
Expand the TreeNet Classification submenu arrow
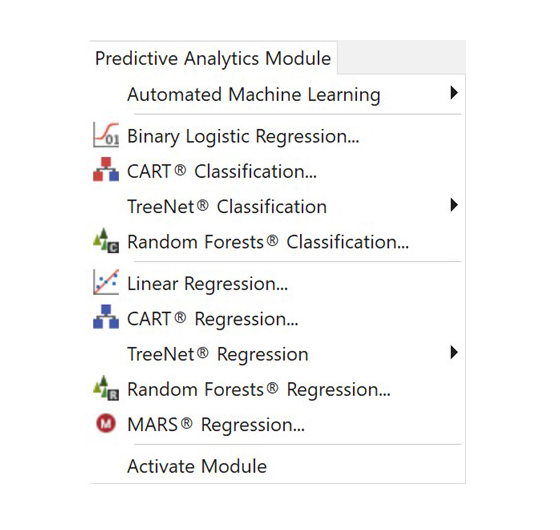[454, 205]
